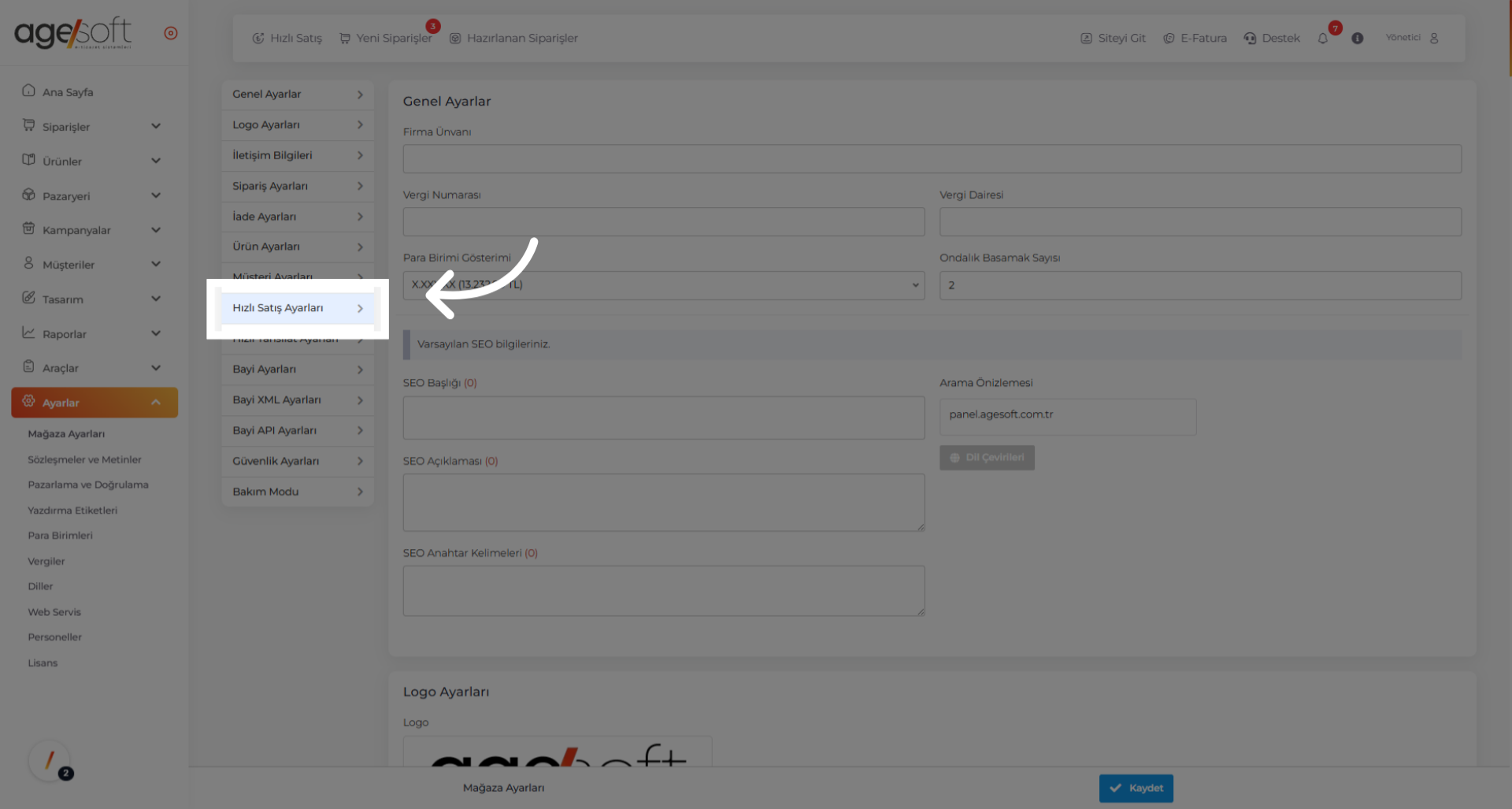The height and width of the screenshot is (809, 1512).
Task: Click the E-Fatura icon in header
Action: (x=1169, y=38)
